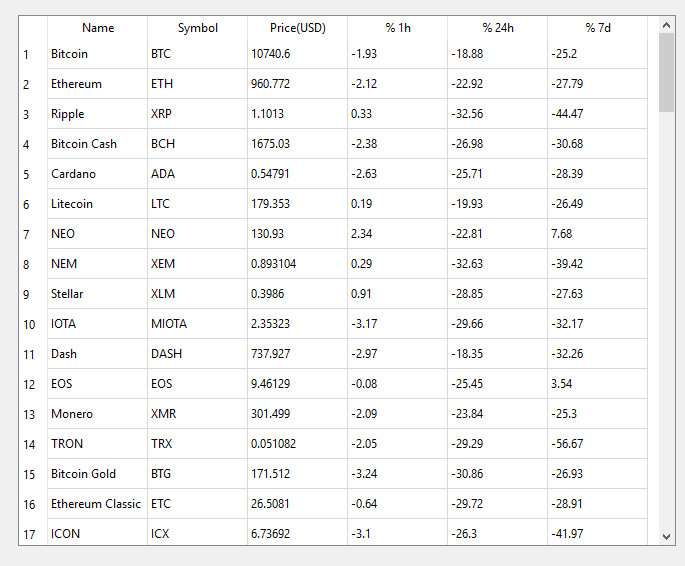Select the Ethereum Classic row name
This screenshot has height=566, width=685.
pyautogui.click(x=97, y=504)
